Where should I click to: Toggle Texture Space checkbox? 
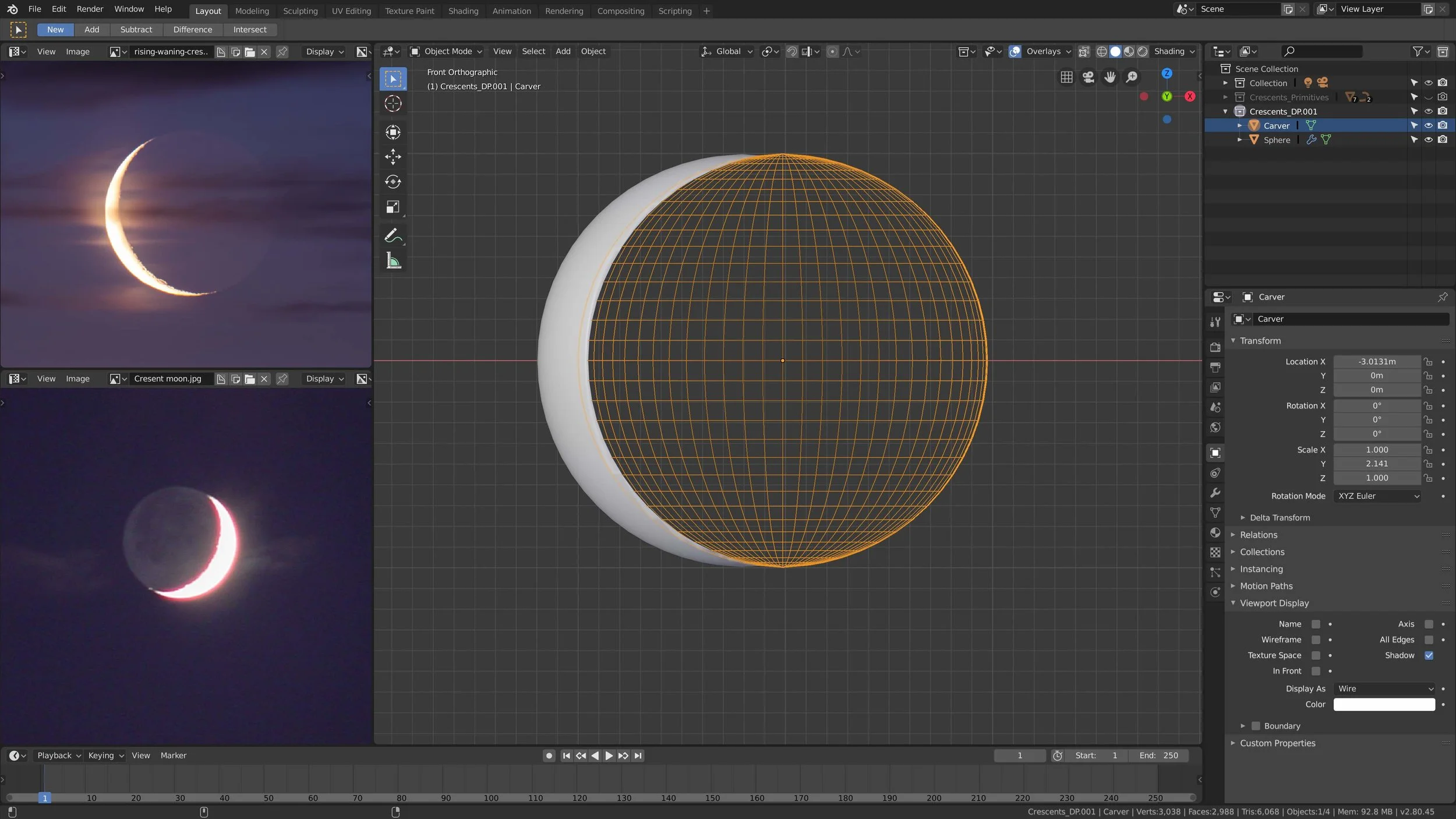1316,655
